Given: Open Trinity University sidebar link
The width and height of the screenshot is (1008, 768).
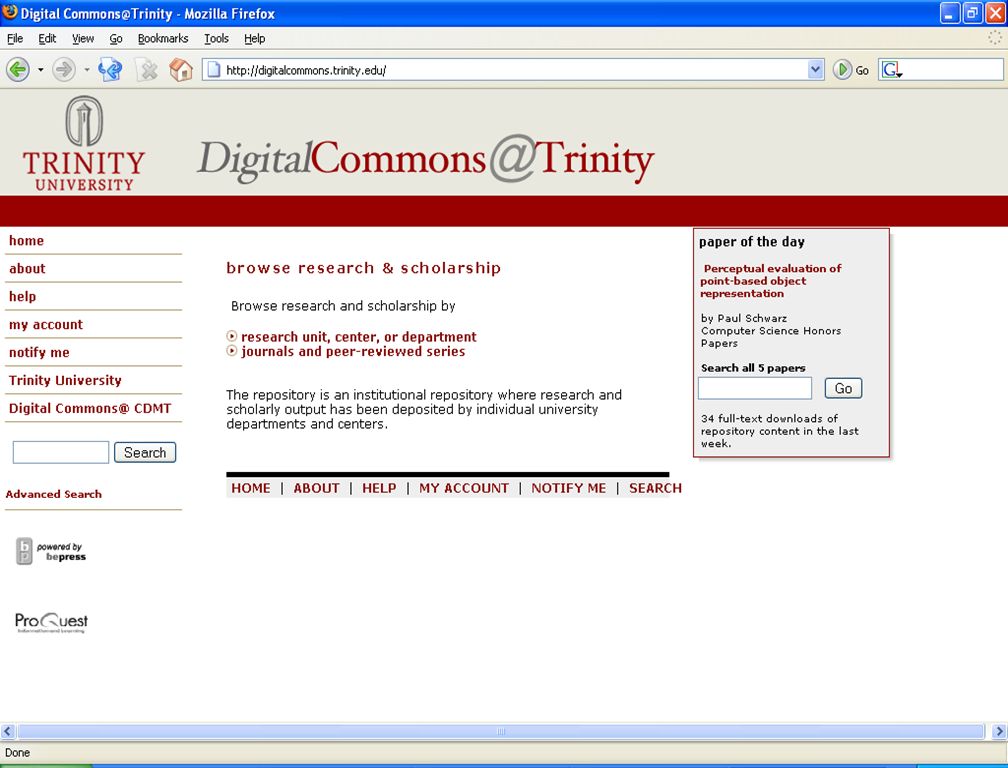Looking at the screenshot, I should (x=65, y=380).
